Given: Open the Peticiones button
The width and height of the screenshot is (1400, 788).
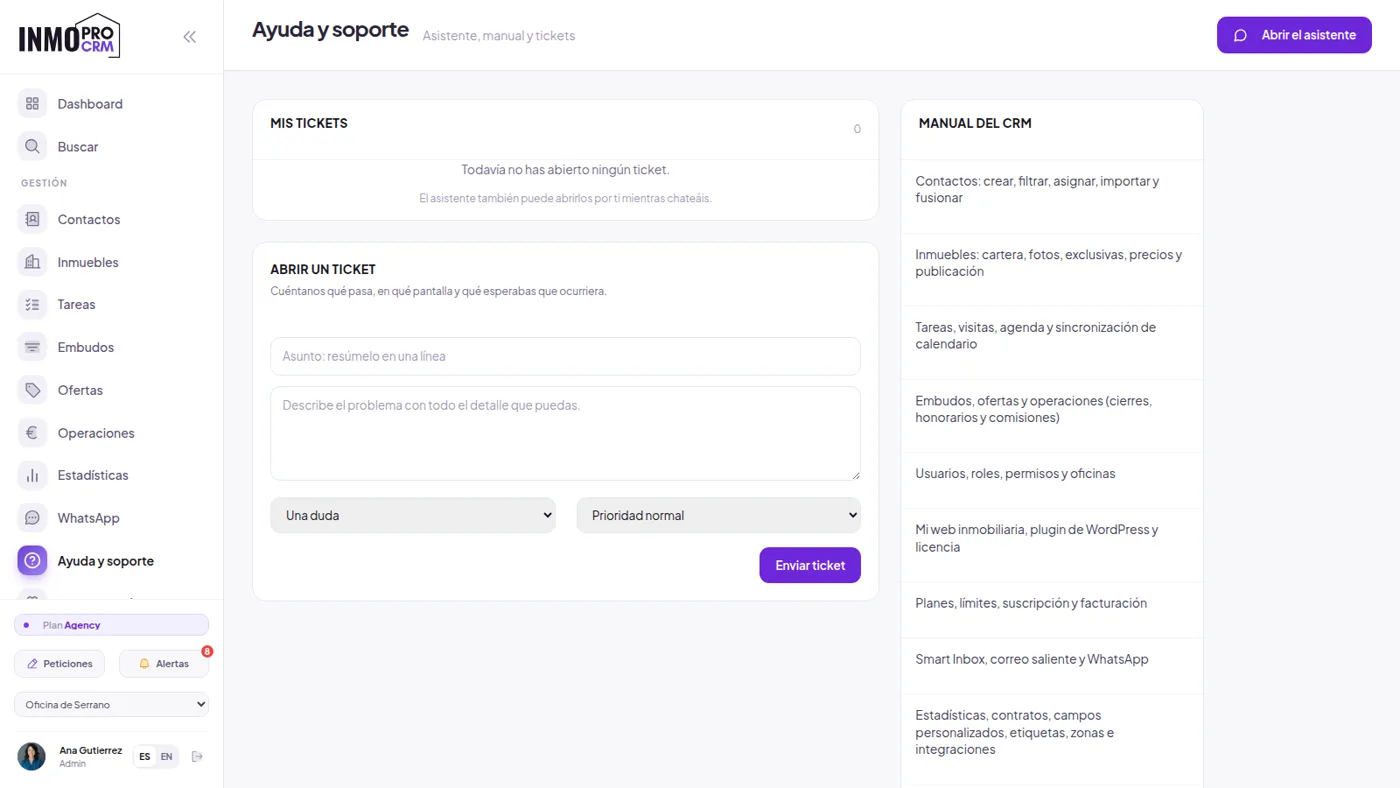Looking at the screenshot, I should click(60, 664).
